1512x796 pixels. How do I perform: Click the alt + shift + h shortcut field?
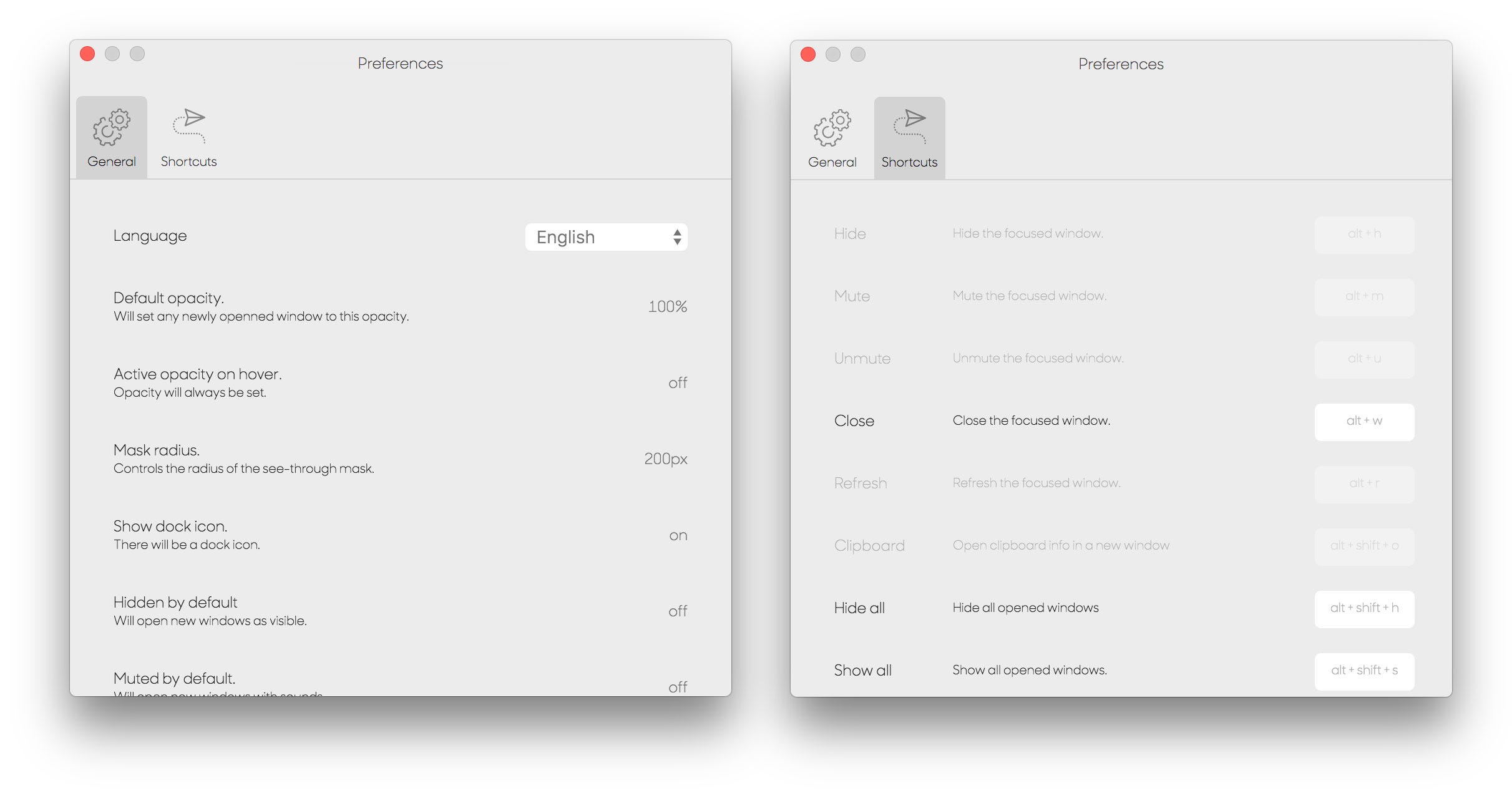point(1364,609)
